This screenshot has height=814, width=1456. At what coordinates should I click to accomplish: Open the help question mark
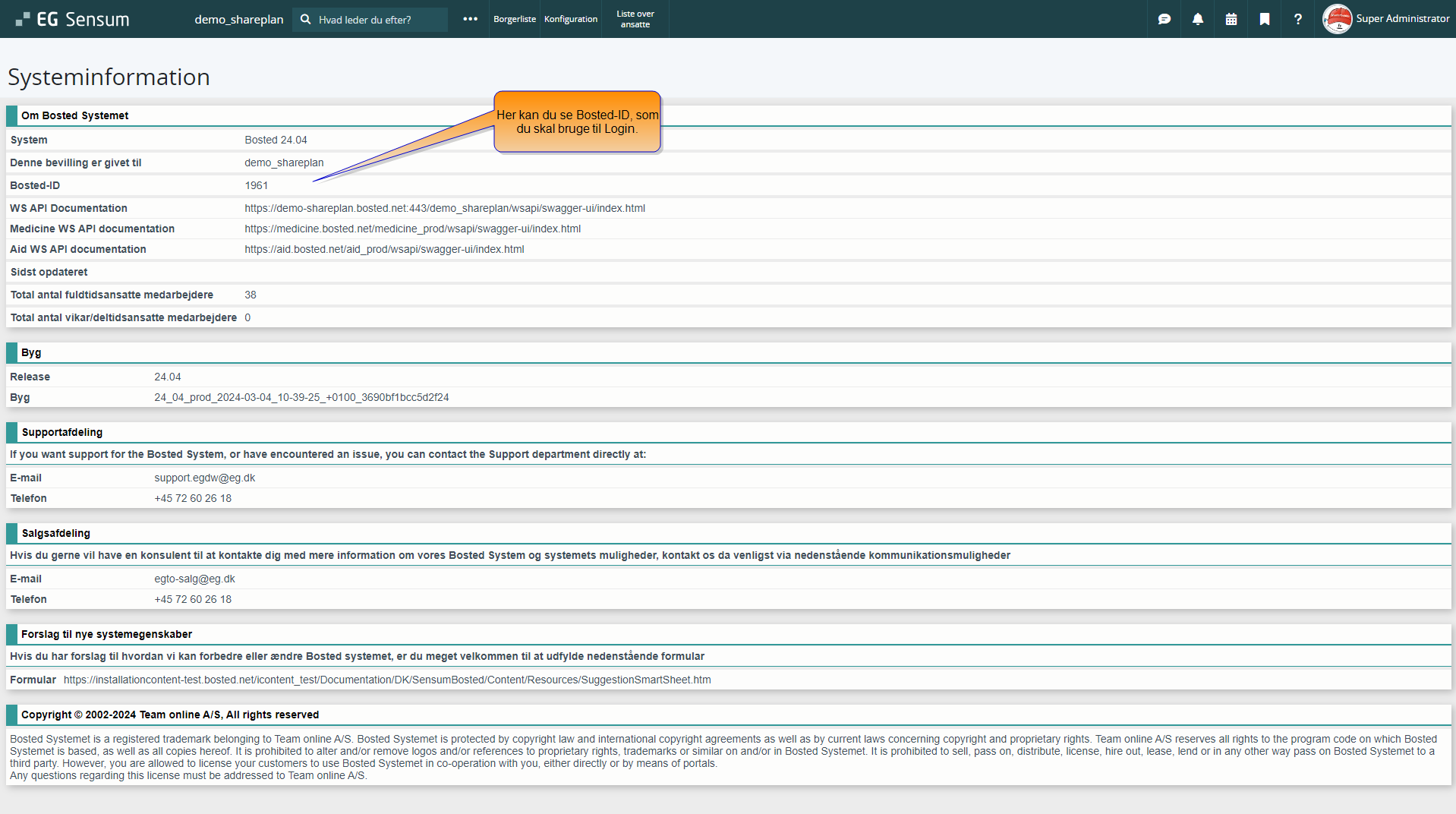click(x=1297, y=19)
